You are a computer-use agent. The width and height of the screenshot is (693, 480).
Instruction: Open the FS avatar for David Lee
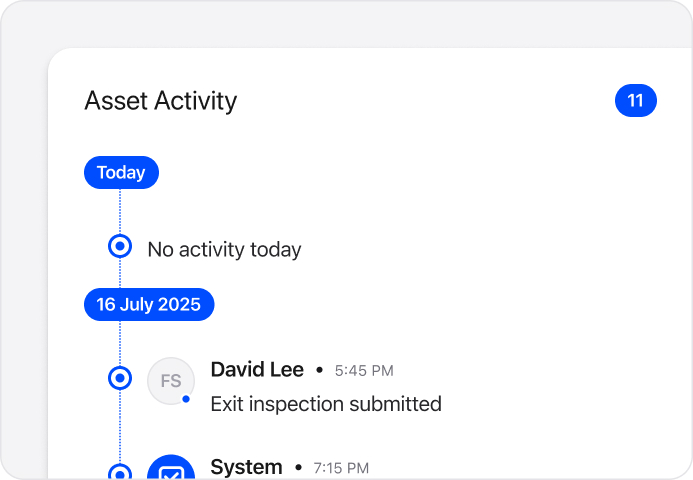pos(171,381)
